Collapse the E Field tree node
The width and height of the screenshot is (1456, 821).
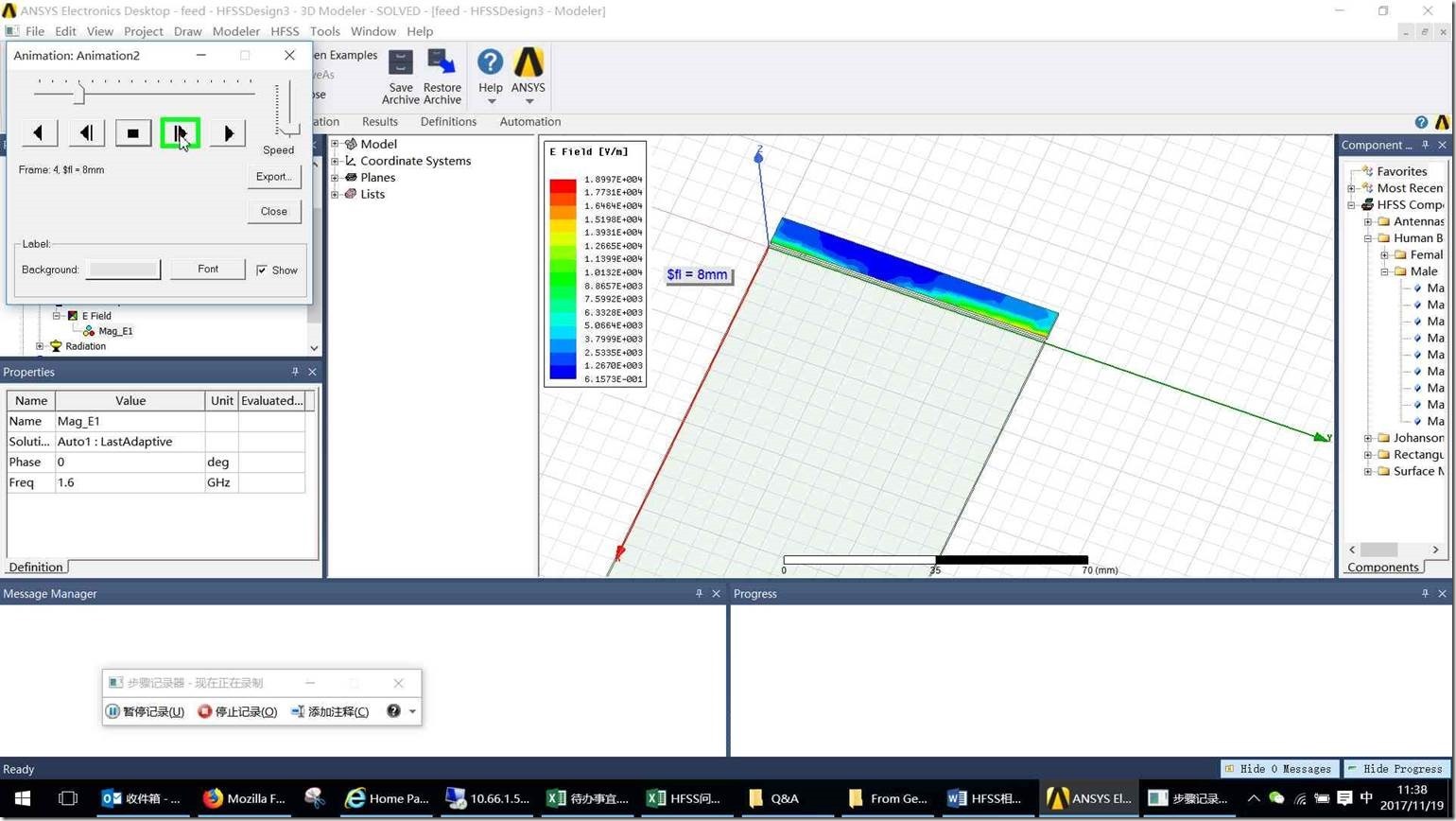[x=57, y=316]
